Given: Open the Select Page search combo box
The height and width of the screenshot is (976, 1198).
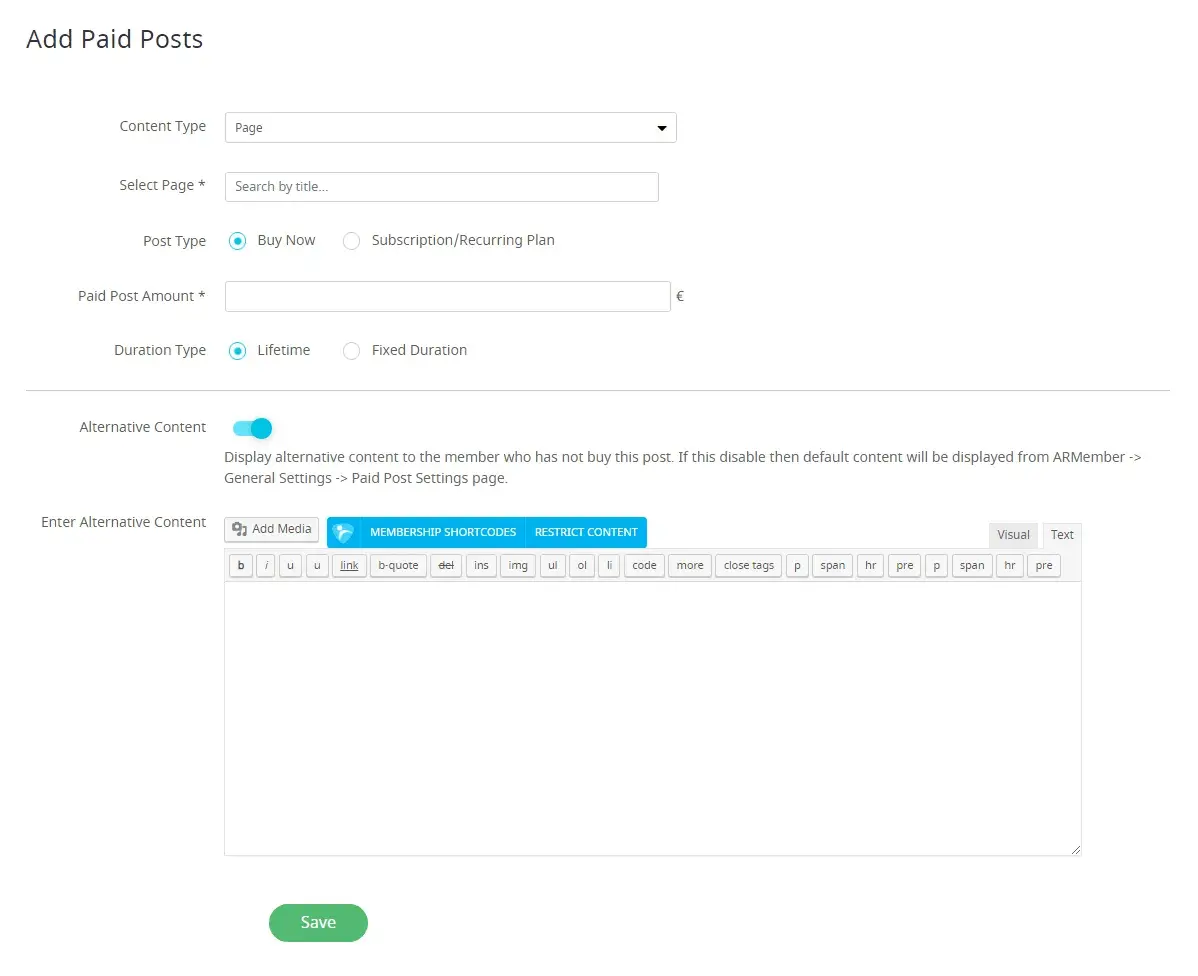Looking at the screenshot, I should click(x=441, y=187).
